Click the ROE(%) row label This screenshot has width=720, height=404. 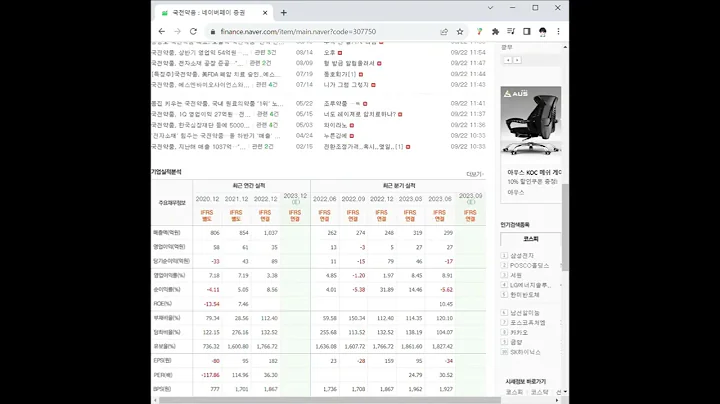point(163,304)
